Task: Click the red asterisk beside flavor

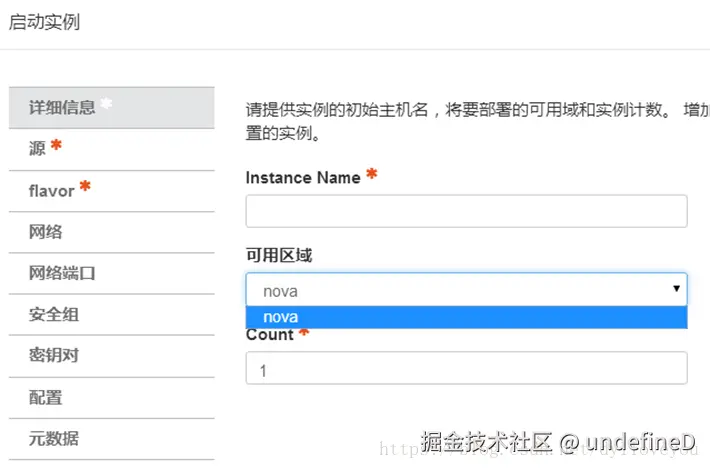Action: [85, 187]
